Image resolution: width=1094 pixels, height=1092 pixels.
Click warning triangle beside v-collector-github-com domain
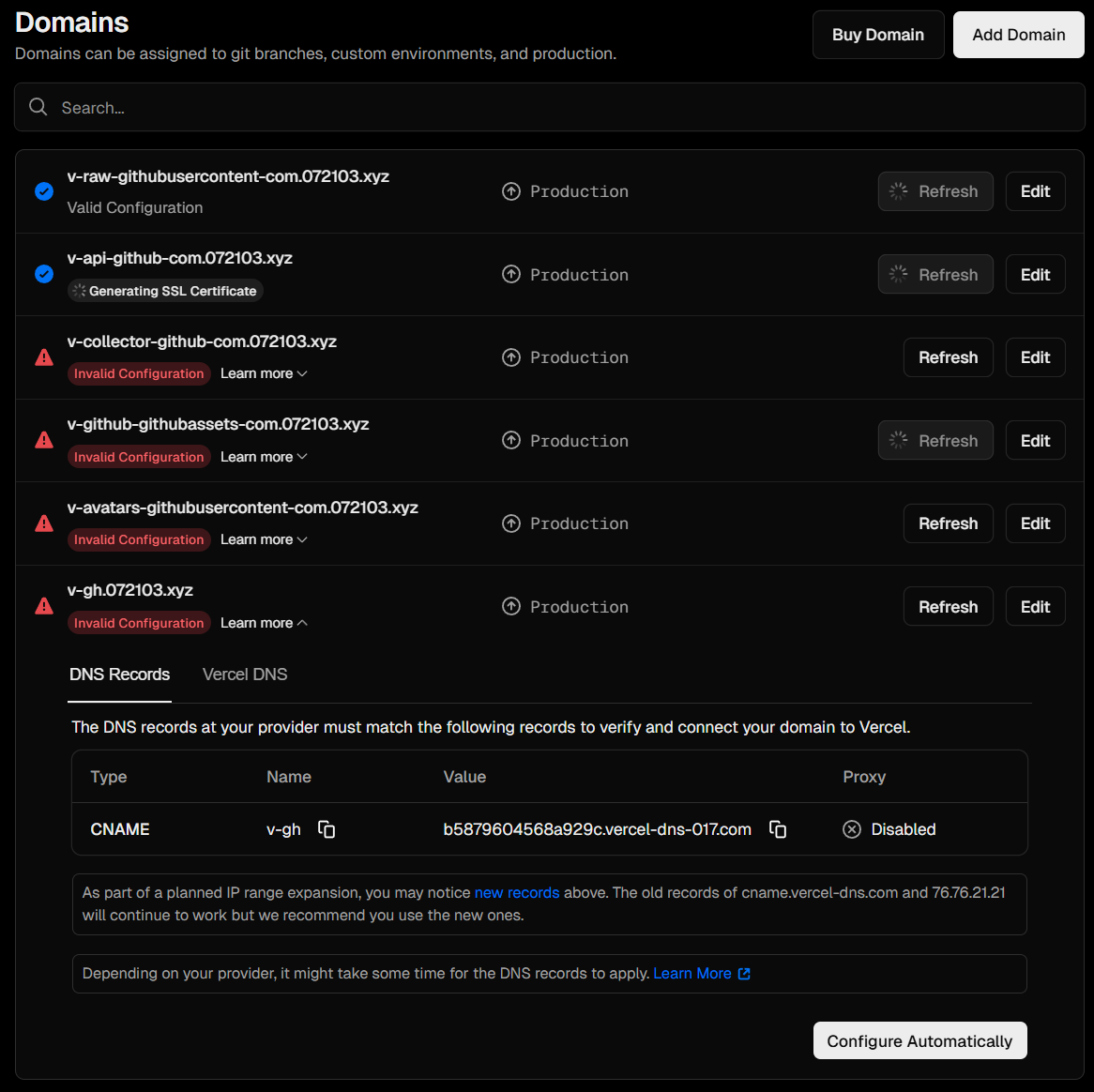[x=44, y=357]
